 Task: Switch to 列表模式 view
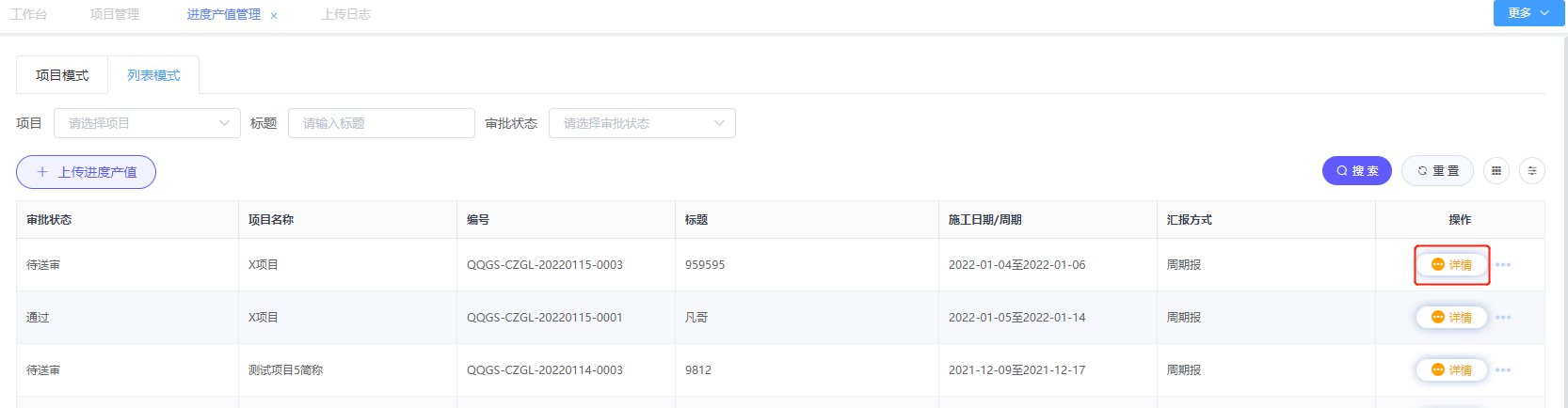coord(153,75)
